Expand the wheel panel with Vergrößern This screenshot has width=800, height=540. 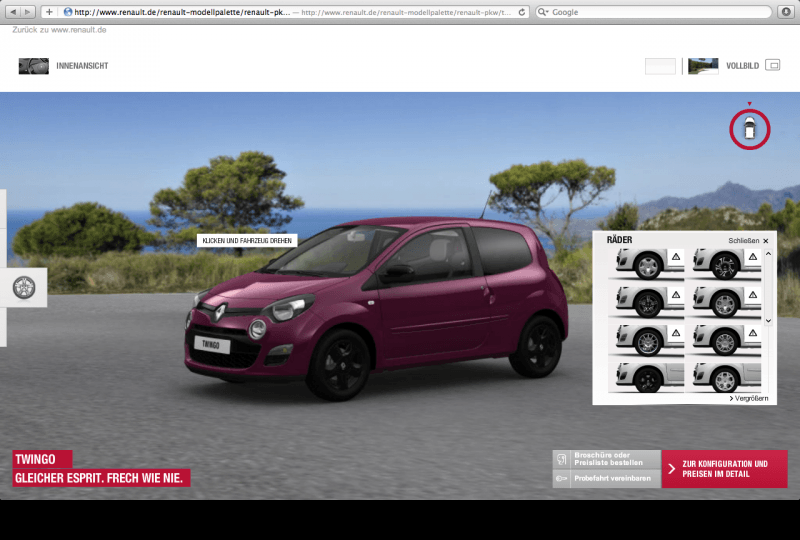(x=748, y=398)
